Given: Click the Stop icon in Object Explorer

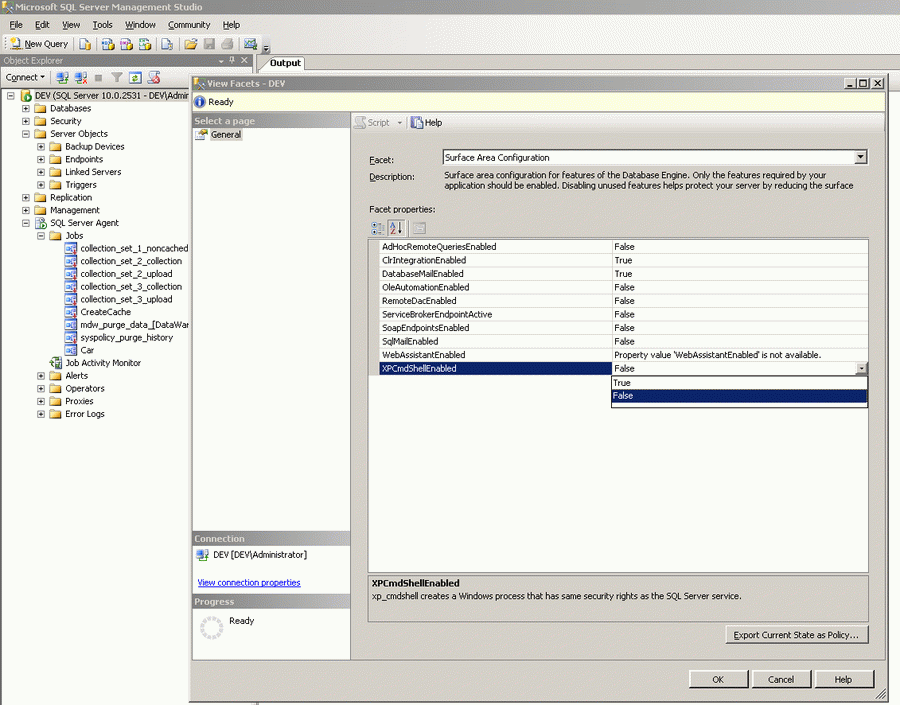Looking at the screenshot, I should click(x=99, y=78).
